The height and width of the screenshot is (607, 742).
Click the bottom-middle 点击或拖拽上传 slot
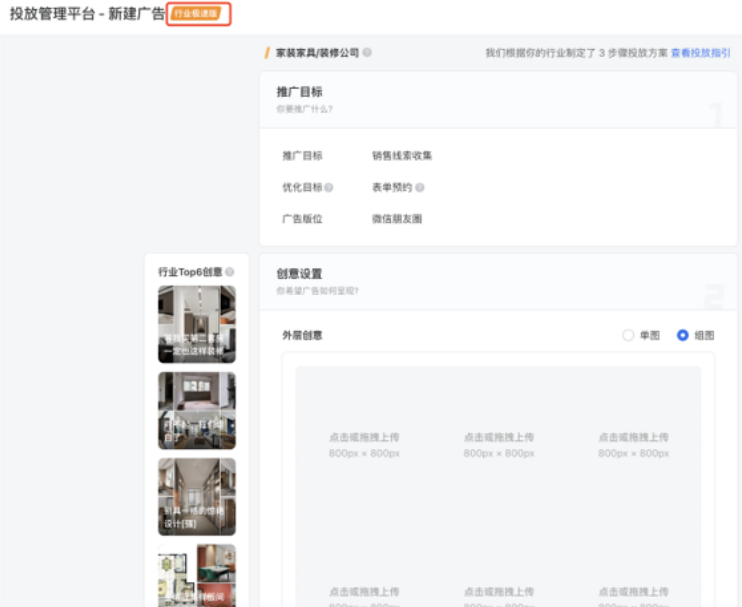point(499,591)
